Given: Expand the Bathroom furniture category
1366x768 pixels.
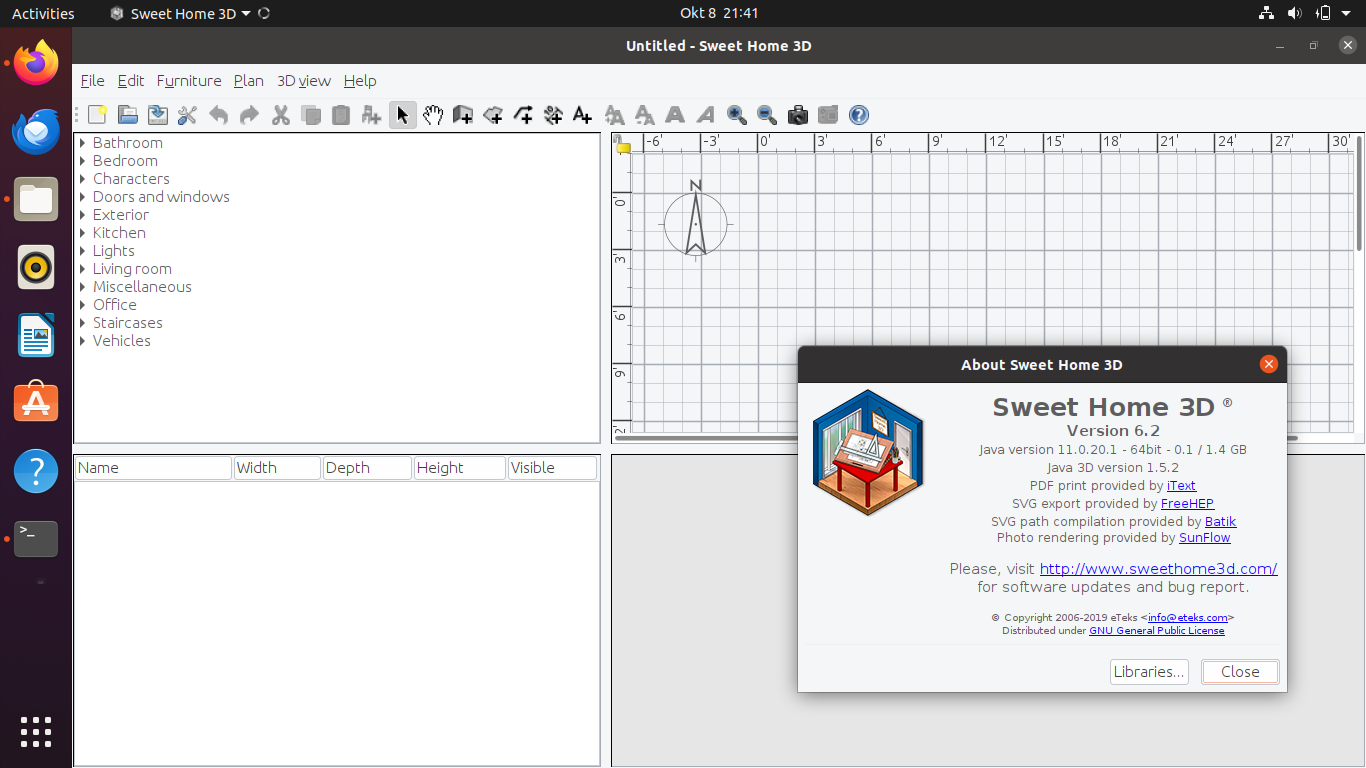Looking at the screenshot, I should 83,143.
